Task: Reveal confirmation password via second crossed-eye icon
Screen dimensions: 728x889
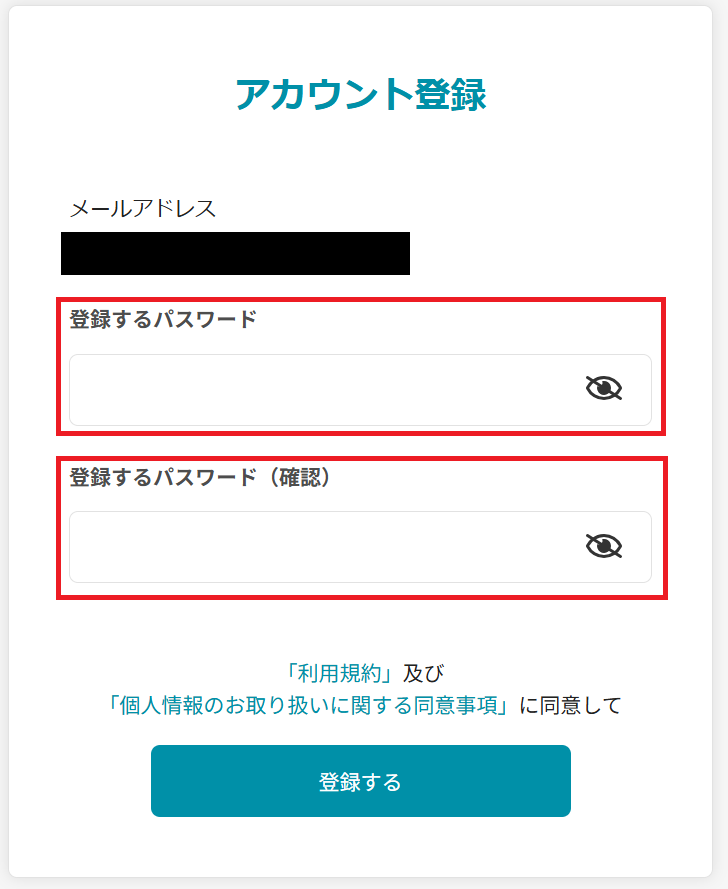Action: (x=603, y=546)
